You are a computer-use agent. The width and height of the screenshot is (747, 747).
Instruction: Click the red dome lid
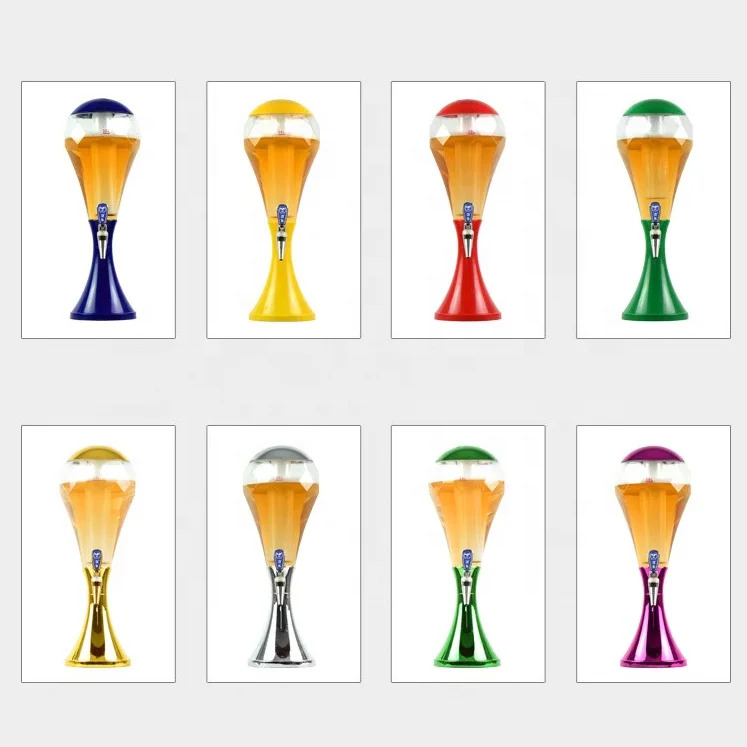coord(467,108)
